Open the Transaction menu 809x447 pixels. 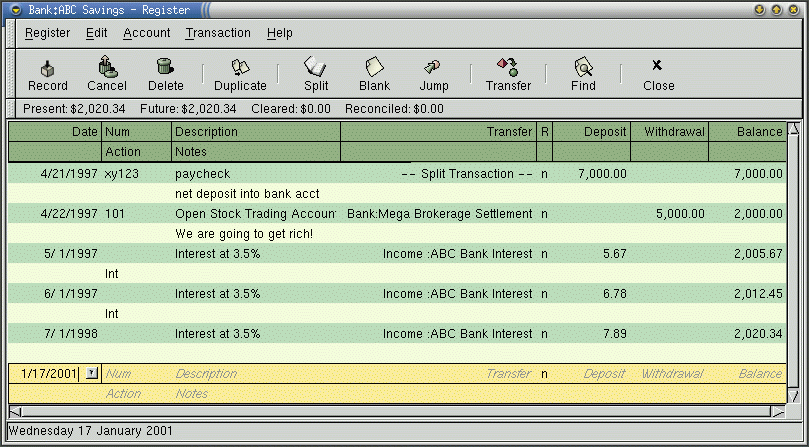pyautogui.click(x=218, y=33)
